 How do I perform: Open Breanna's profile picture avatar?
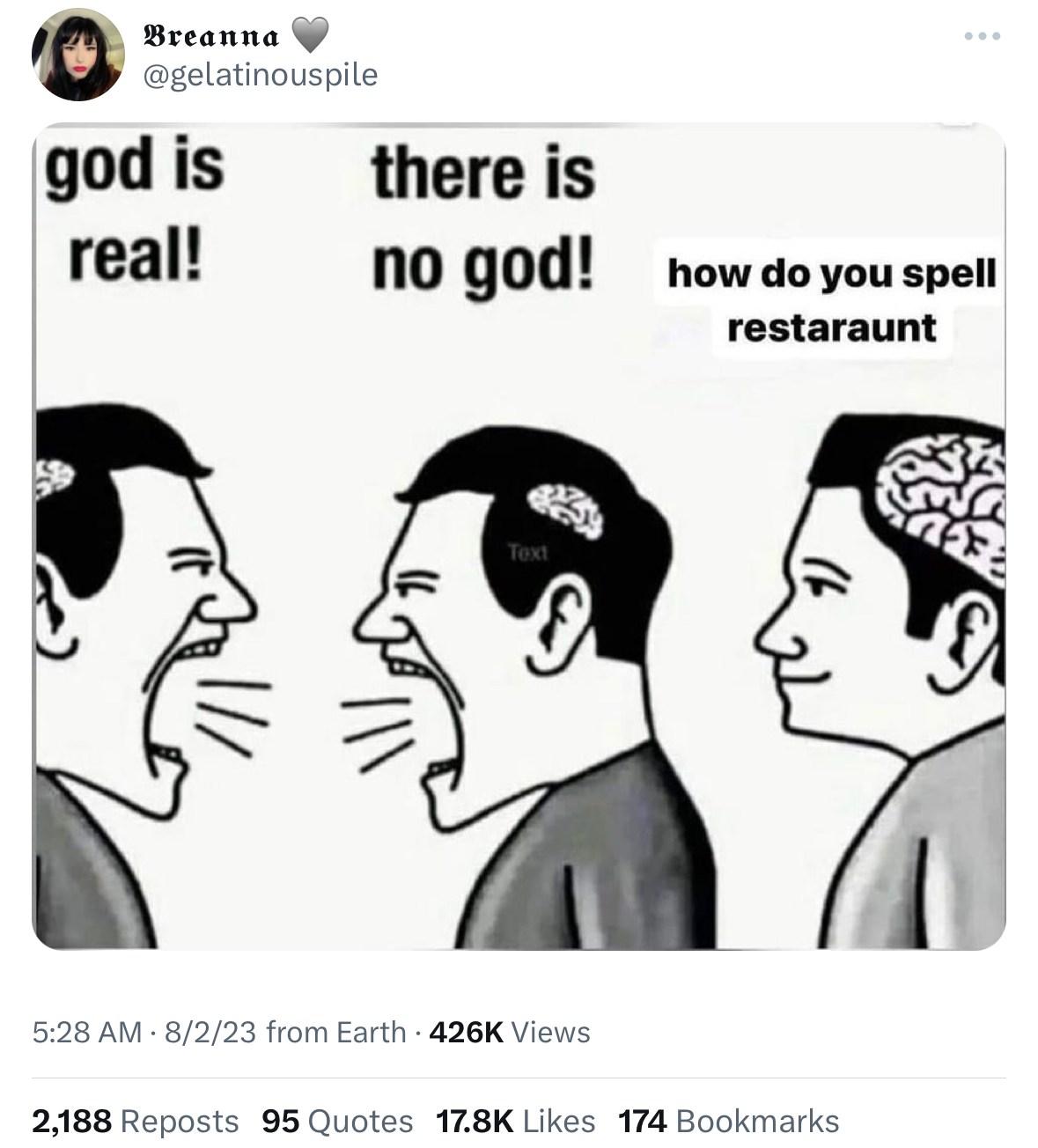[78, 55]
